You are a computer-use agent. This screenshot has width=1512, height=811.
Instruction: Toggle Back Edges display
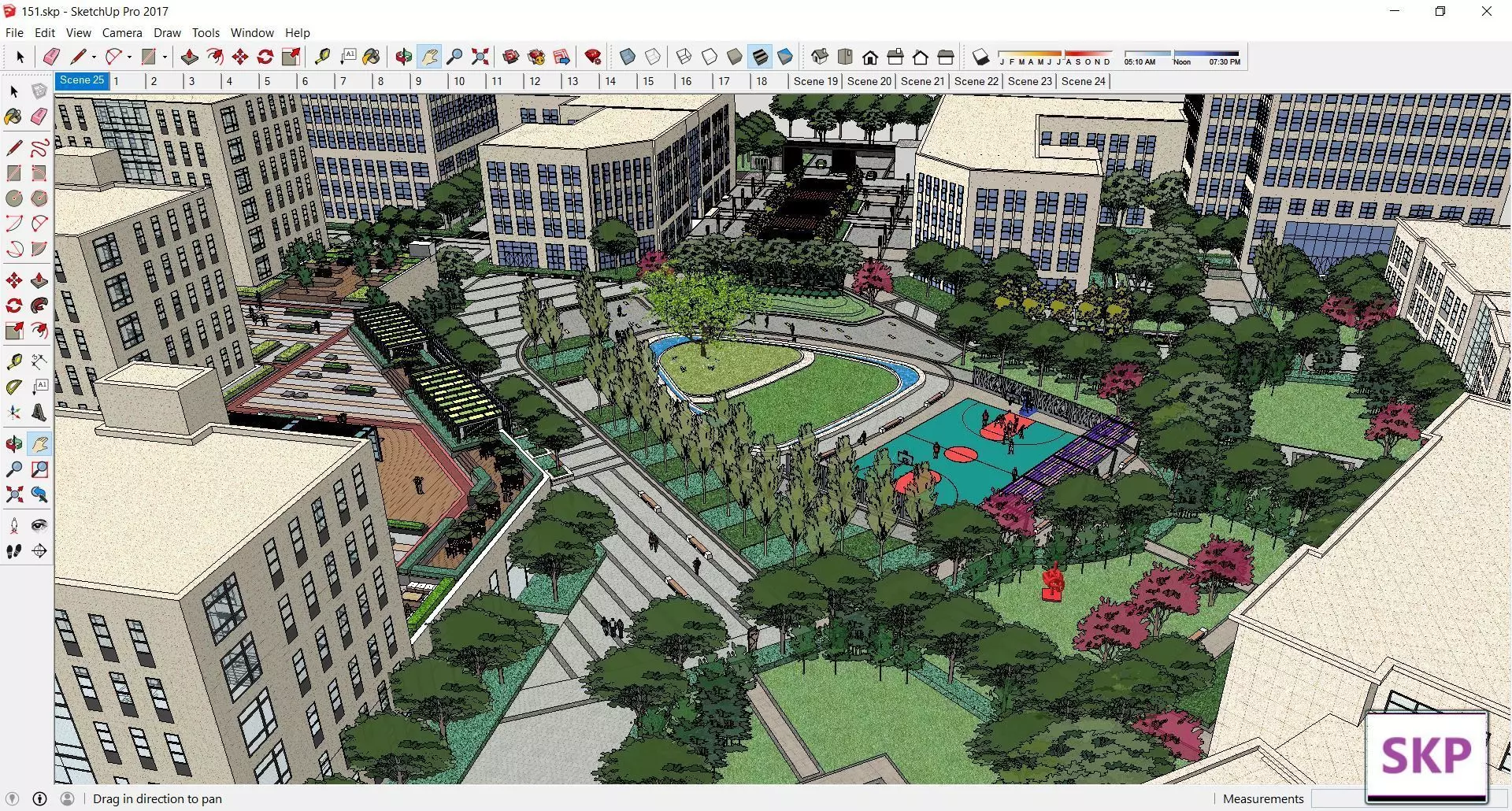(x=653, y=57)
